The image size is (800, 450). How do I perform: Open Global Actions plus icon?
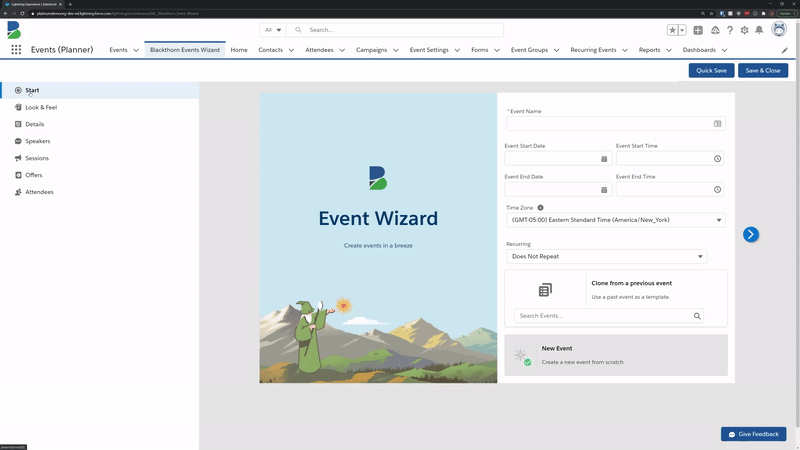[x=698, y=30]
